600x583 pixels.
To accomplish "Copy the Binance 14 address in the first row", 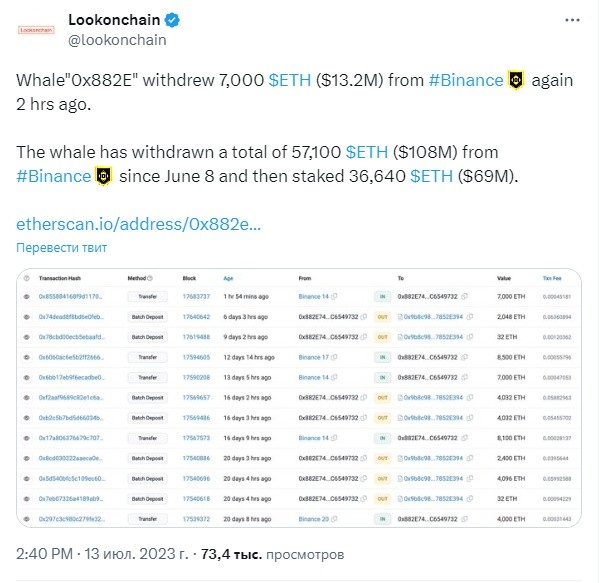I will [x=334, y=296].
